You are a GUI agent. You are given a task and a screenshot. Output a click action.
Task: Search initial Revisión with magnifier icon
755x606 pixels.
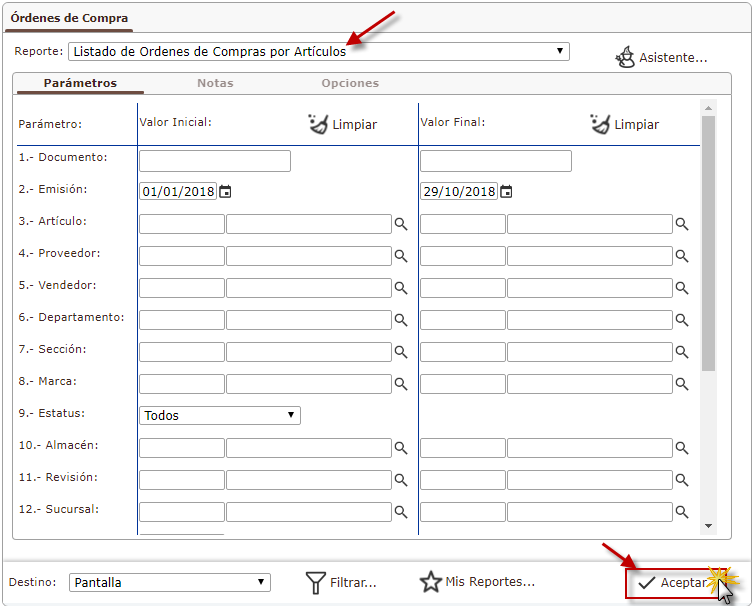point(401,480)
